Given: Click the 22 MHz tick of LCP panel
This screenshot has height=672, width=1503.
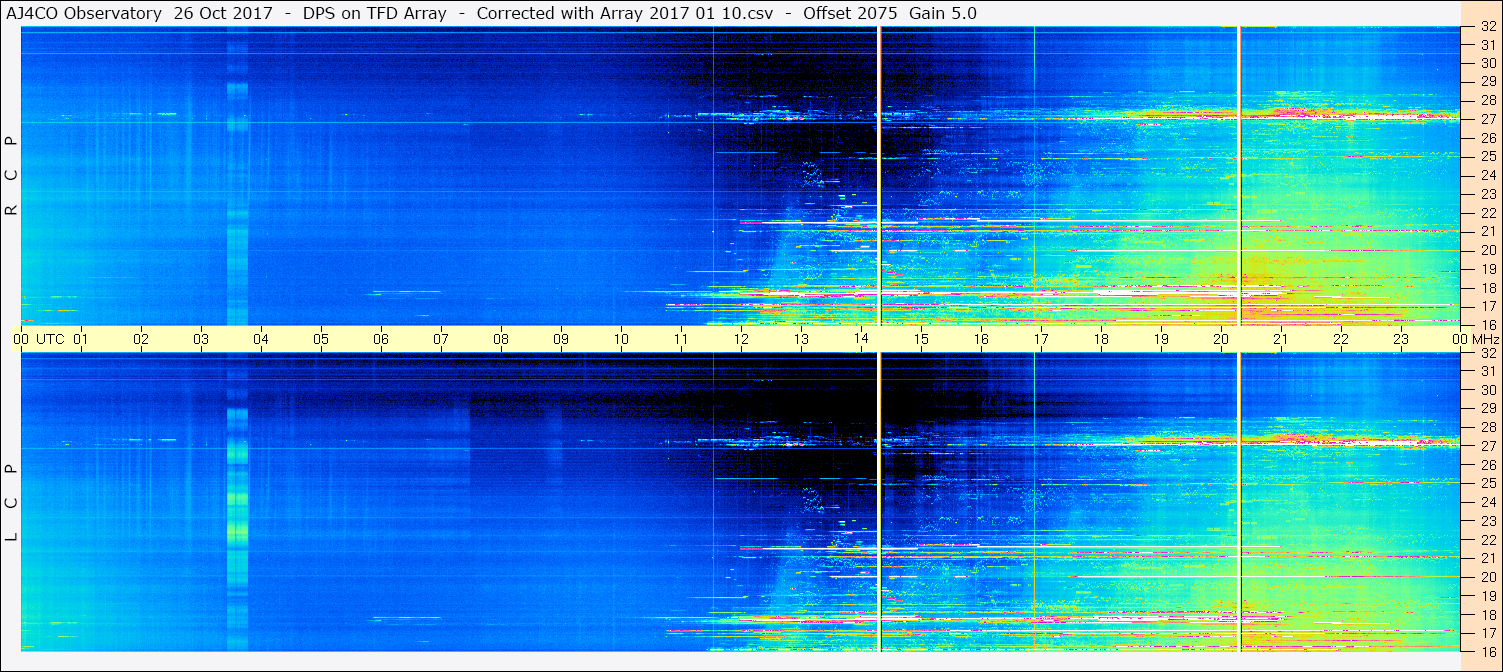Looking at the screenshot, I should pyautogui.click(x=1487, y=539).
